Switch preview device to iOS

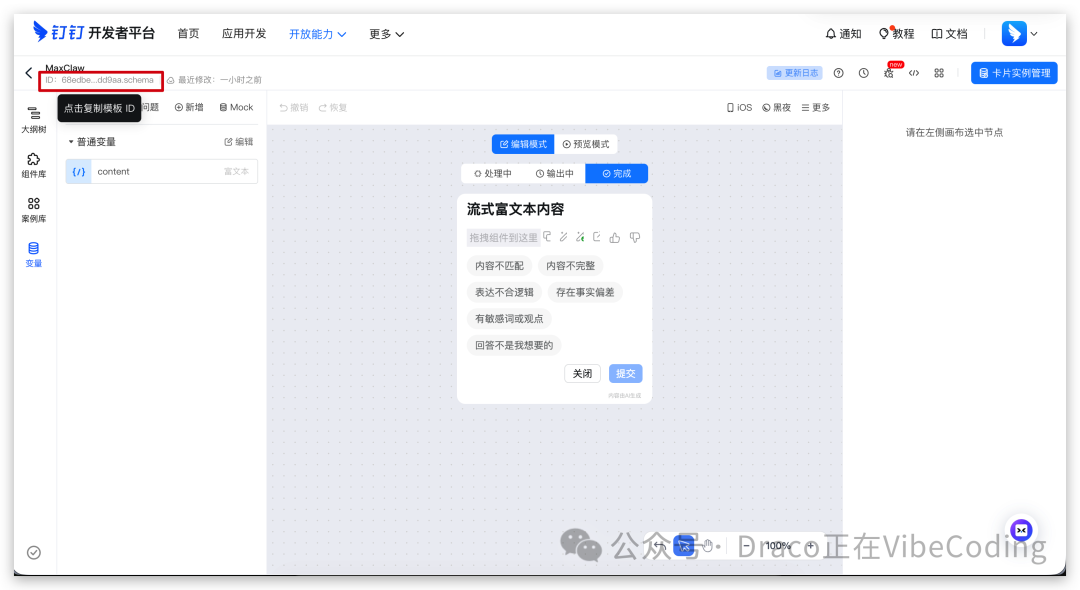click(x=740, y=107)
